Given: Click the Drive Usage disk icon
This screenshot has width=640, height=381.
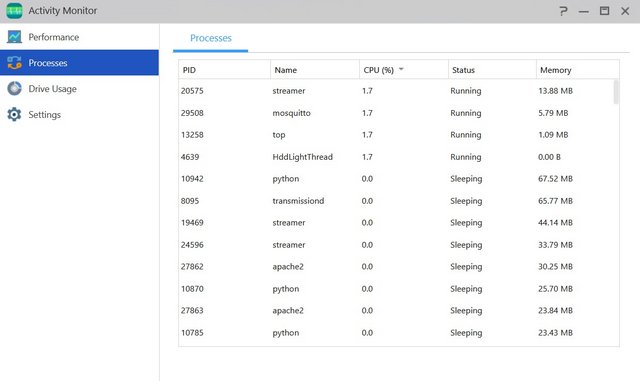Looking at the screenshot, I should point(14,89).
